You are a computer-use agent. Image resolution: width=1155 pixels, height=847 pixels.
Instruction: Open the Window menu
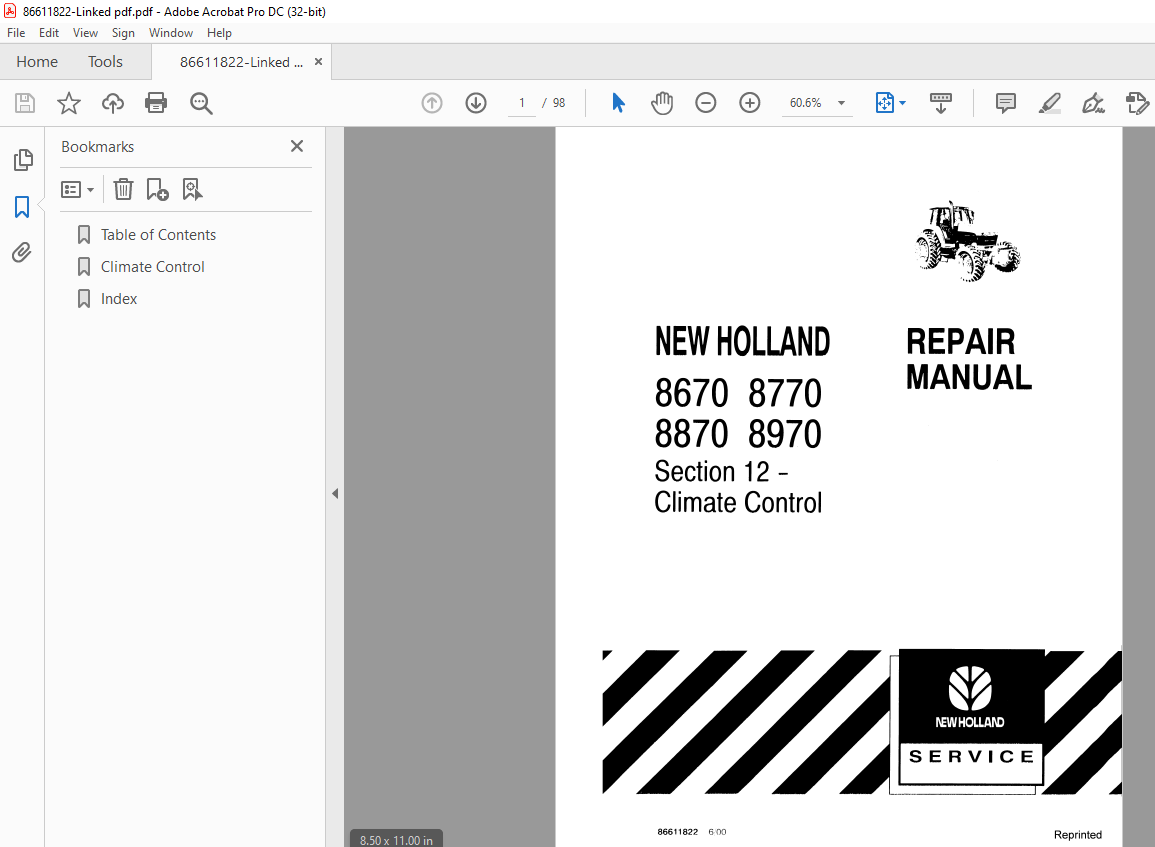click(171, 32)
